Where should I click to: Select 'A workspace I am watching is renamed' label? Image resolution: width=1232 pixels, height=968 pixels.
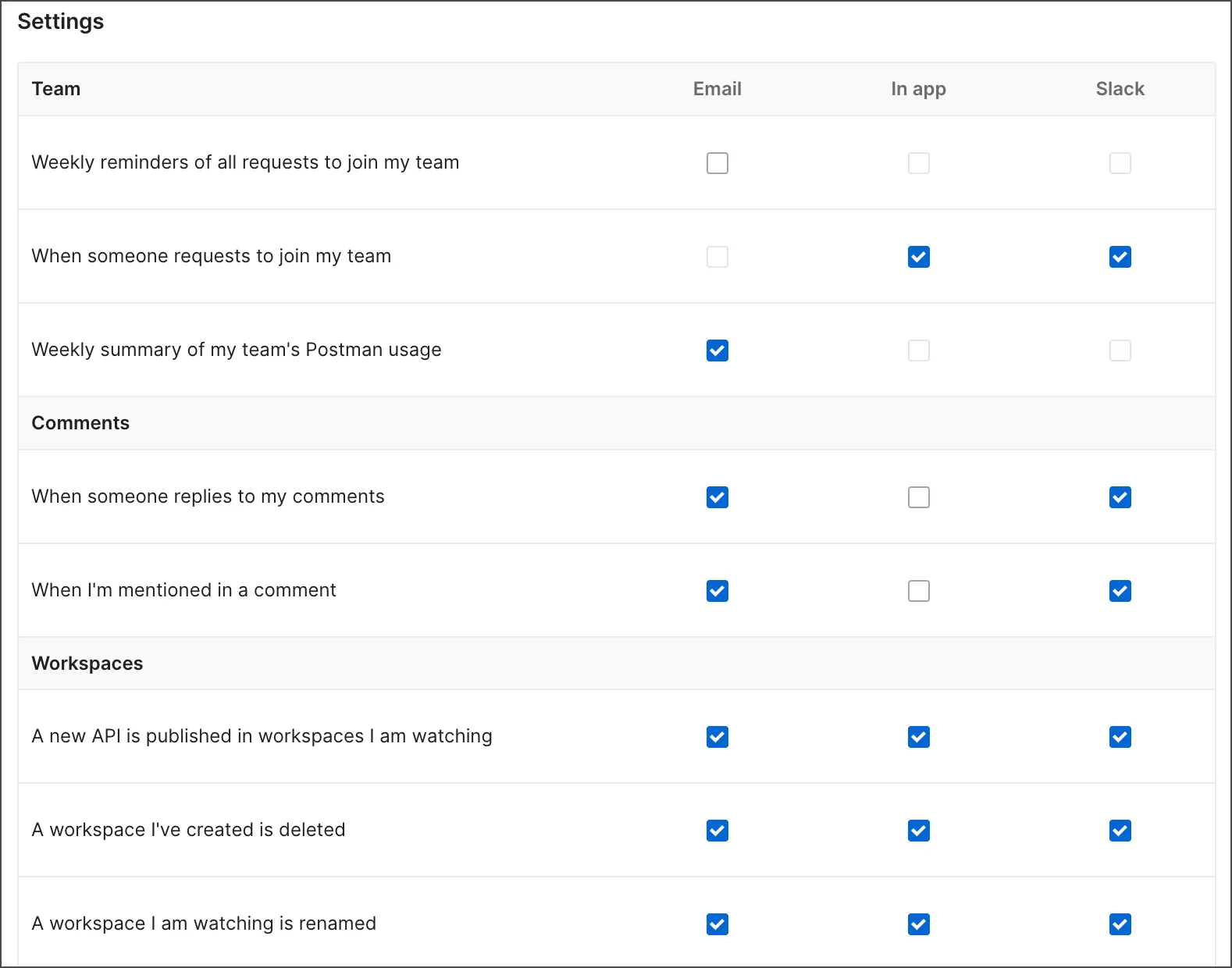(x=204, y=924)
